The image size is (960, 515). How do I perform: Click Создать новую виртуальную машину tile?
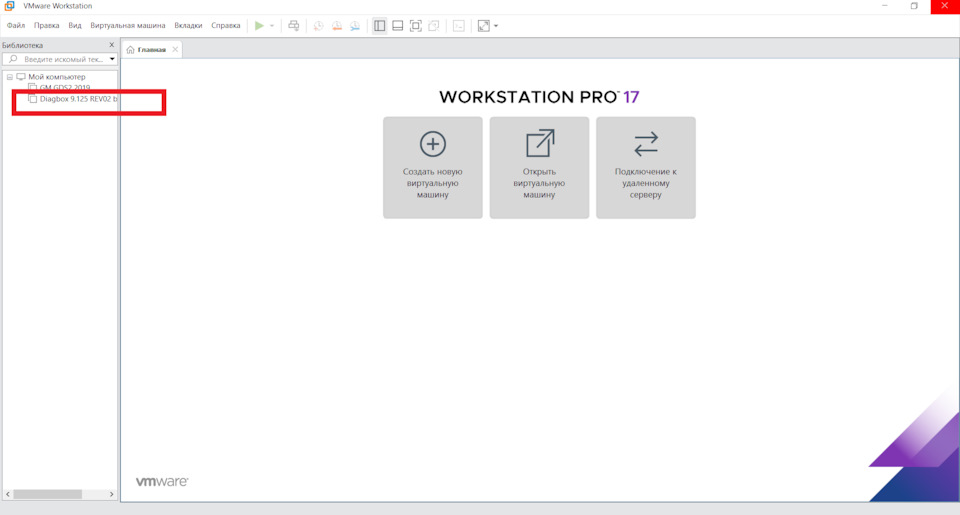[433, 168]
